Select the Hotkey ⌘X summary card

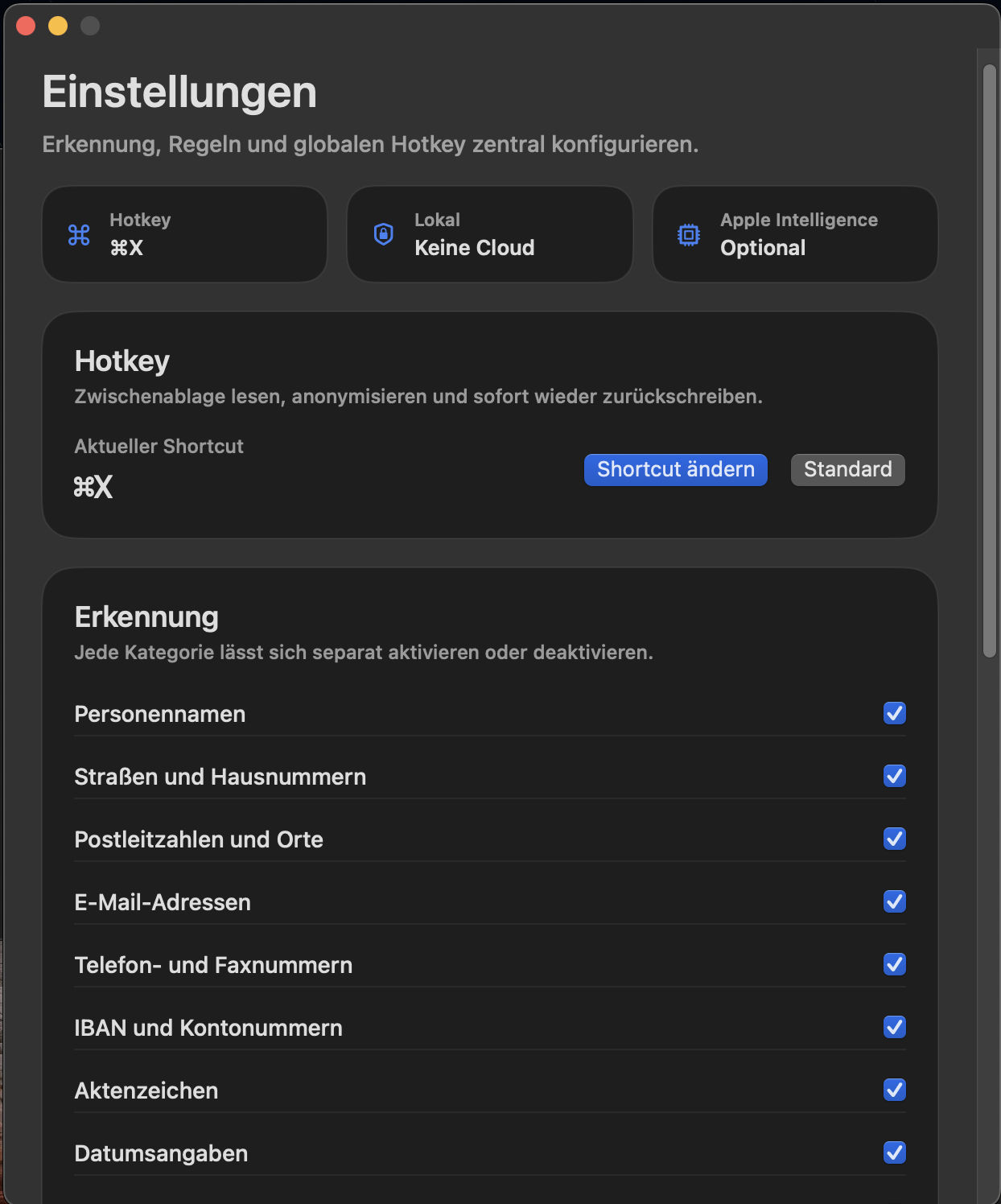(184, 234)
